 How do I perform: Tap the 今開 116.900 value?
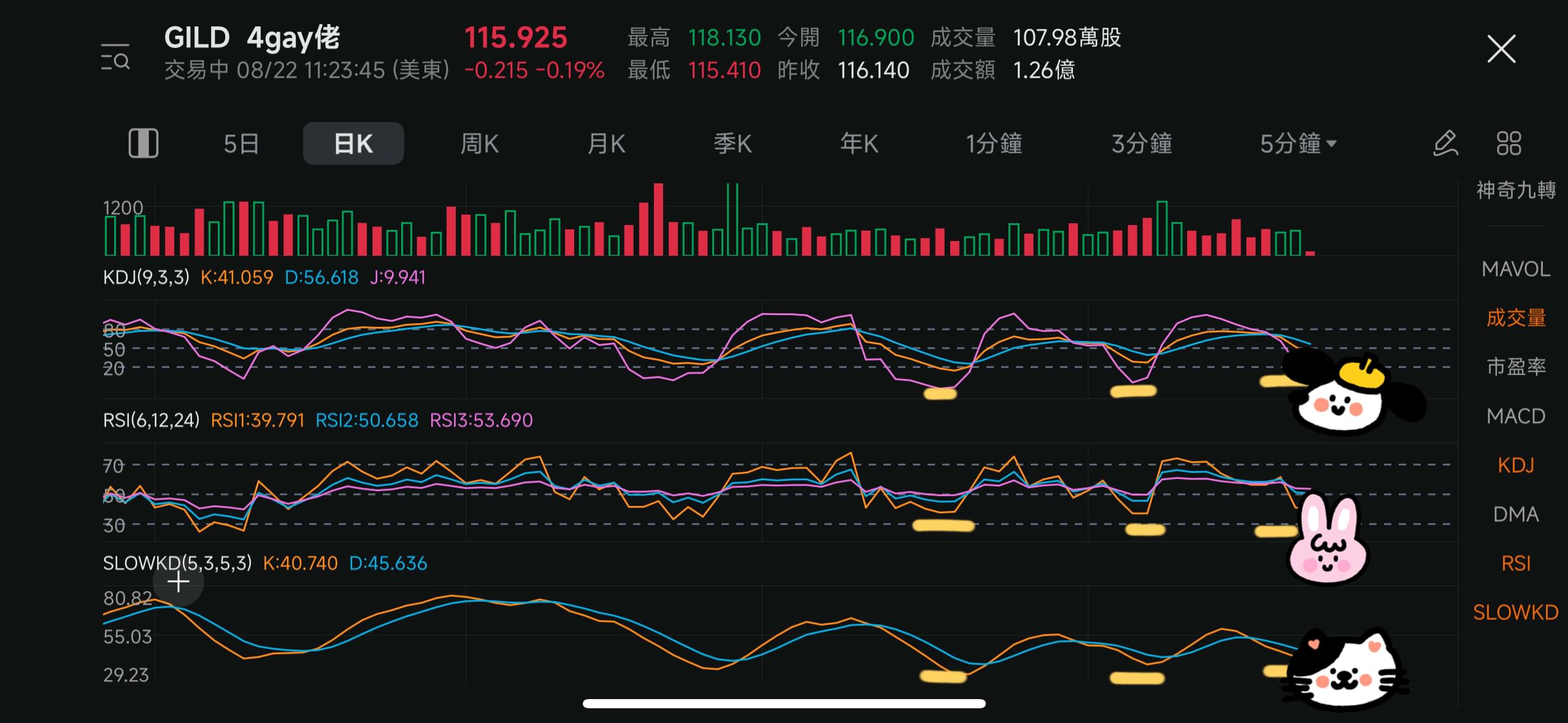(876, 37)
